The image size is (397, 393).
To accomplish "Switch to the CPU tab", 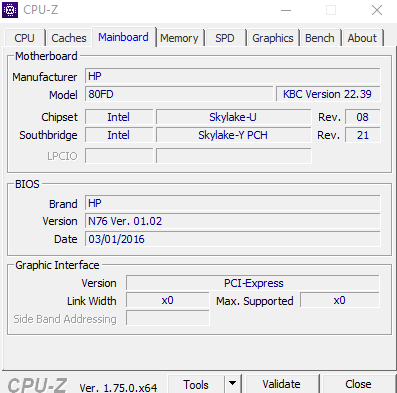I will [25, 38].
